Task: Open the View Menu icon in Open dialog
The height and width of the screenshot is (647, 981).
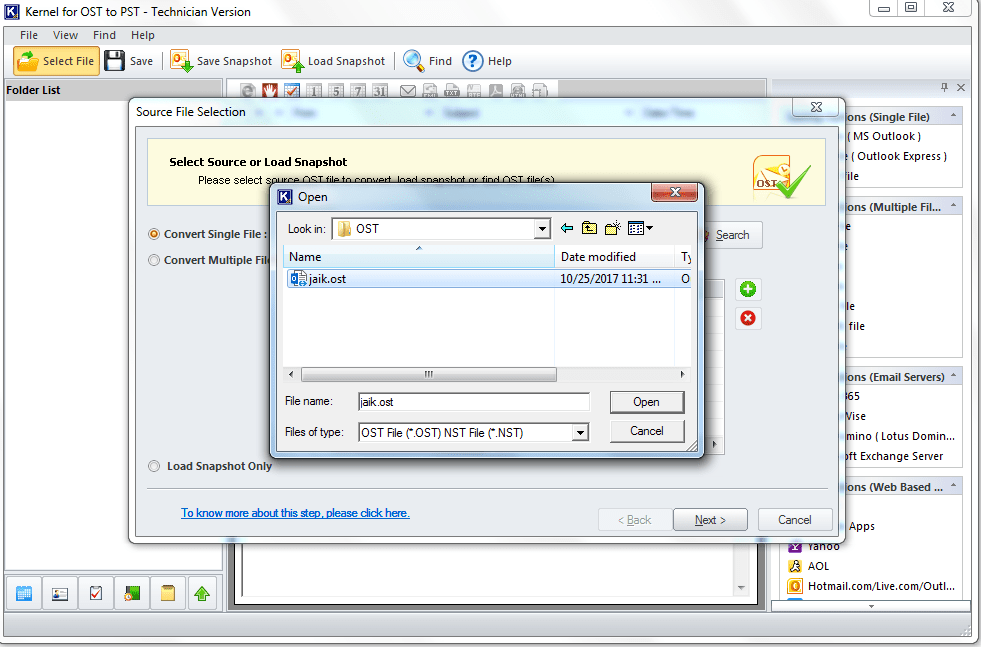Action: pyautogui.click(x=640, y=228)
